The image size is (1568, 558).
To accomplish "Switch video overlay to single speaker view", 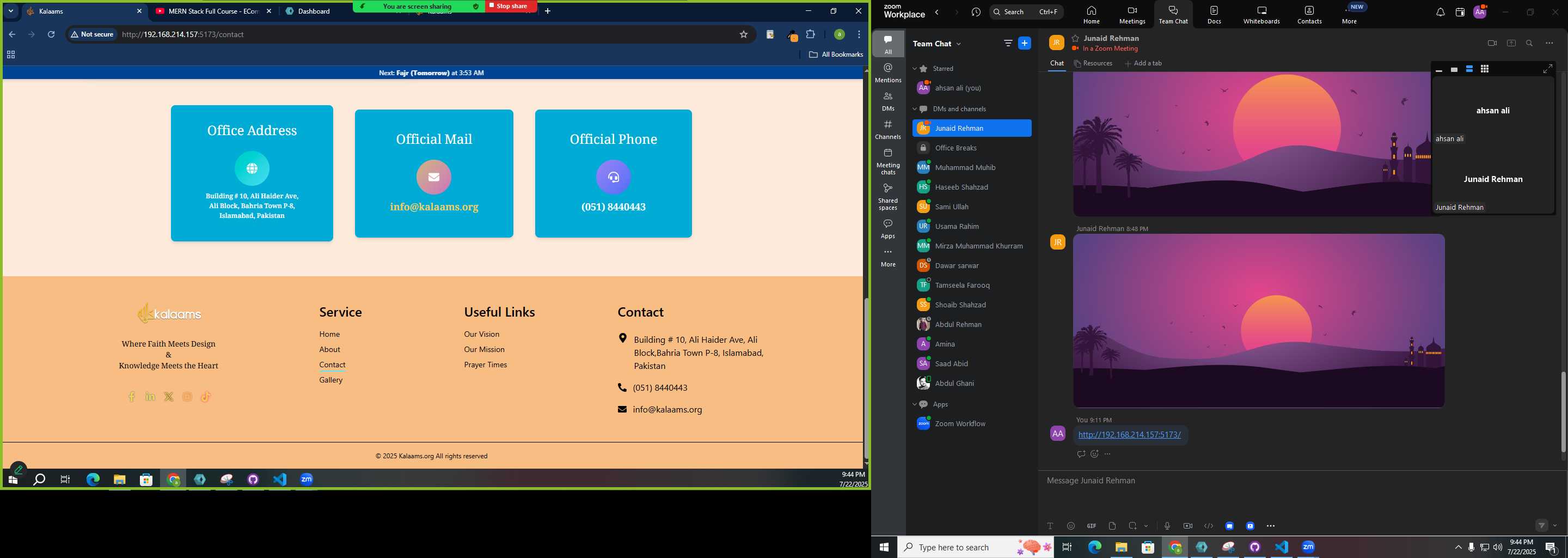I will coord(1454,69).
